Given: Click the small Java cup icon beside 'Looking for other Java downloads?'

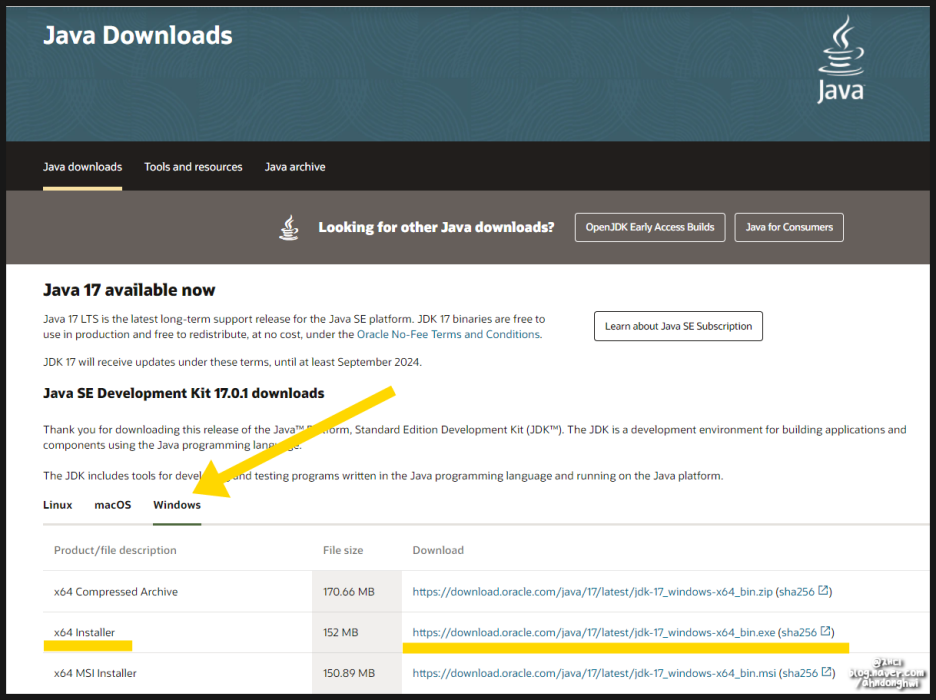Looking at the screenshot, I should click(x=289, y=227).
